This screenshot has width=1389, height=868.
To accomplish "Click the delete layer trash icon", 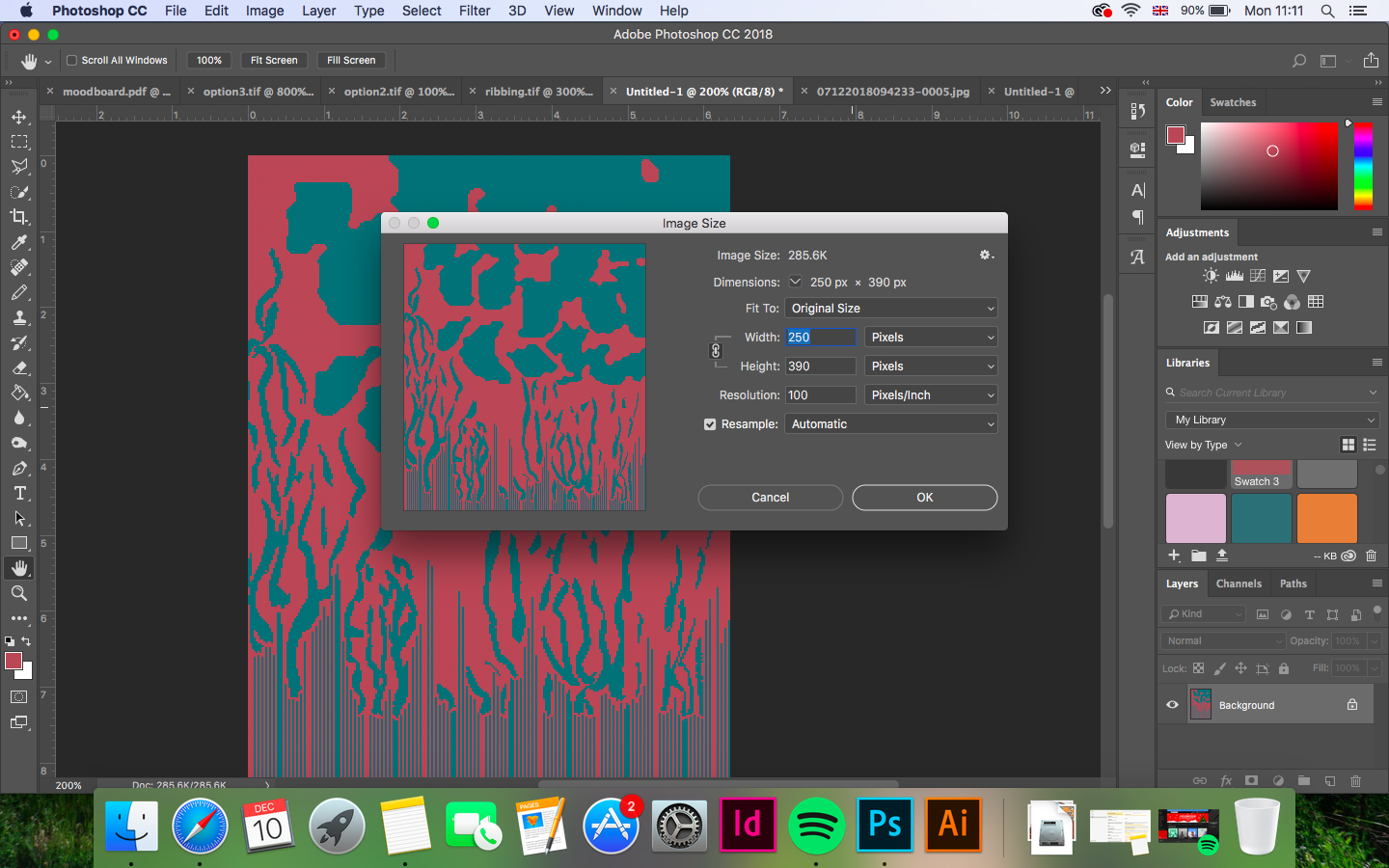I will (1354, 780).
